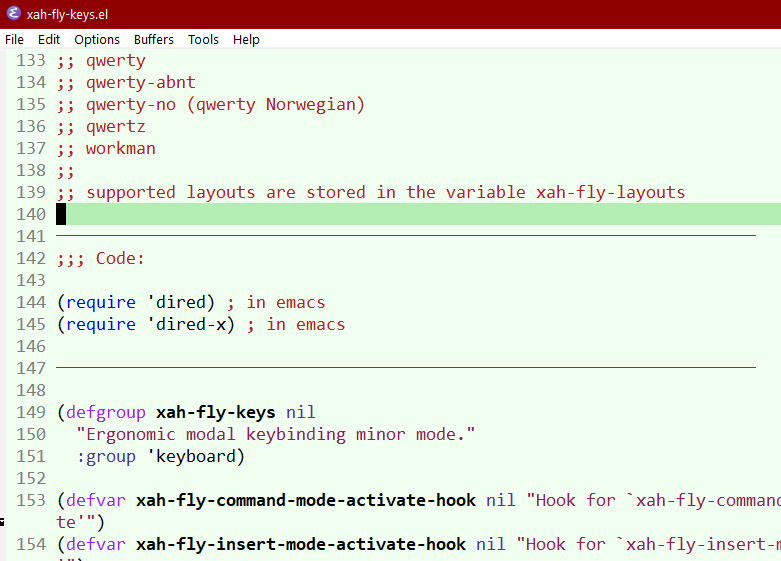
Task: Click the "qwerty" comment on line 133
Action: (x=116, y=61)
